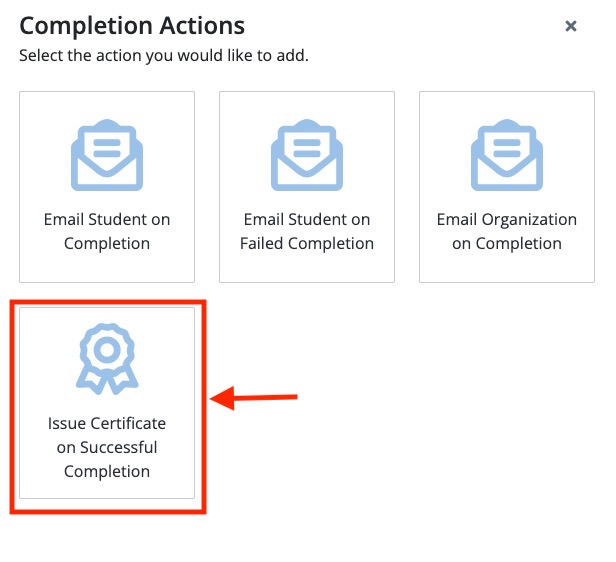Choose the 'Email Student on Failed Completion' text
Viewport: 616px width, 562px height.
click(x=307, y=231)
